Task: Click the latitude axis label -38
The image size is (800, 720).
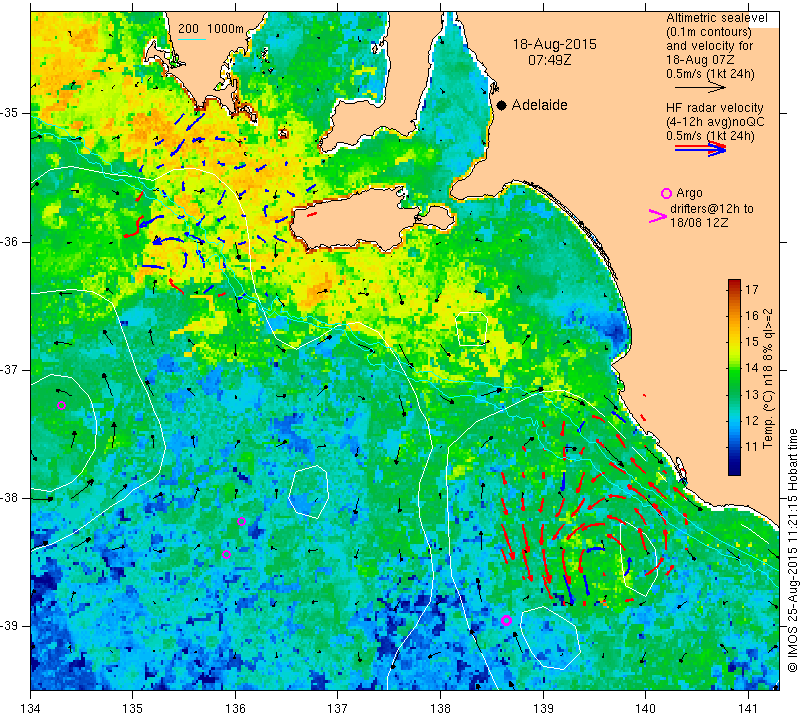Action: pyautogui.click(x=10, y=498)
